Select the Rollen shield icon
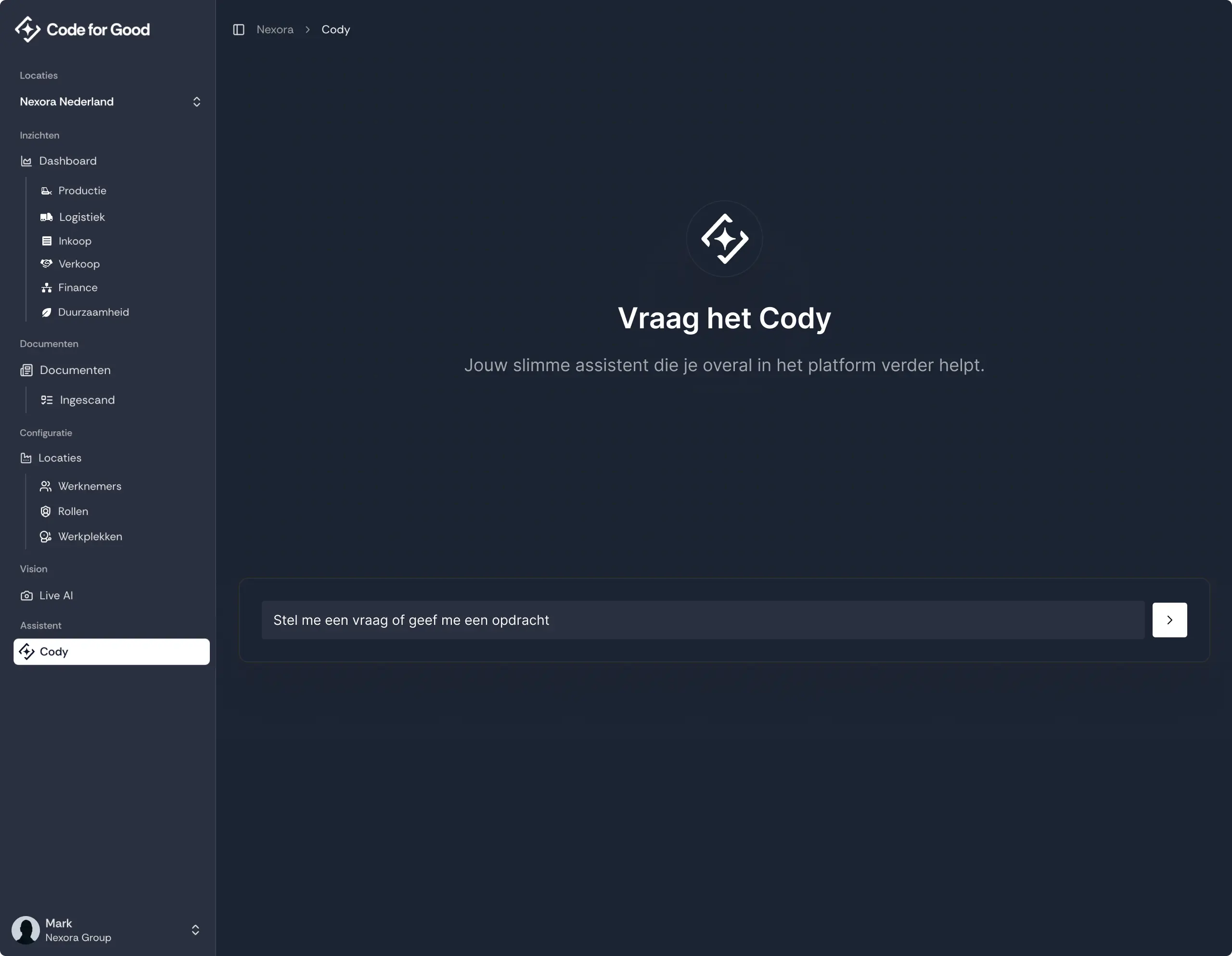 46,511
